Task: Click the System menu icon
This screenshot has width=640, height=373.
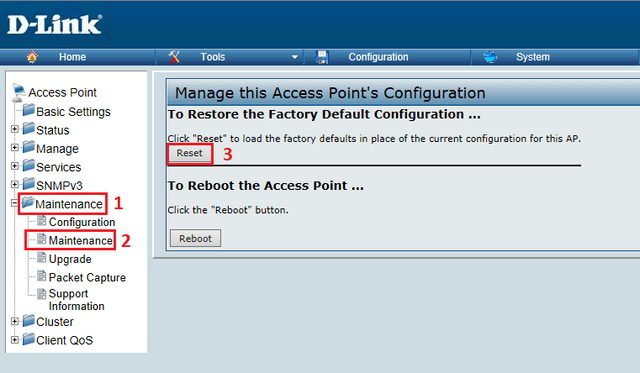Action: 490,57
